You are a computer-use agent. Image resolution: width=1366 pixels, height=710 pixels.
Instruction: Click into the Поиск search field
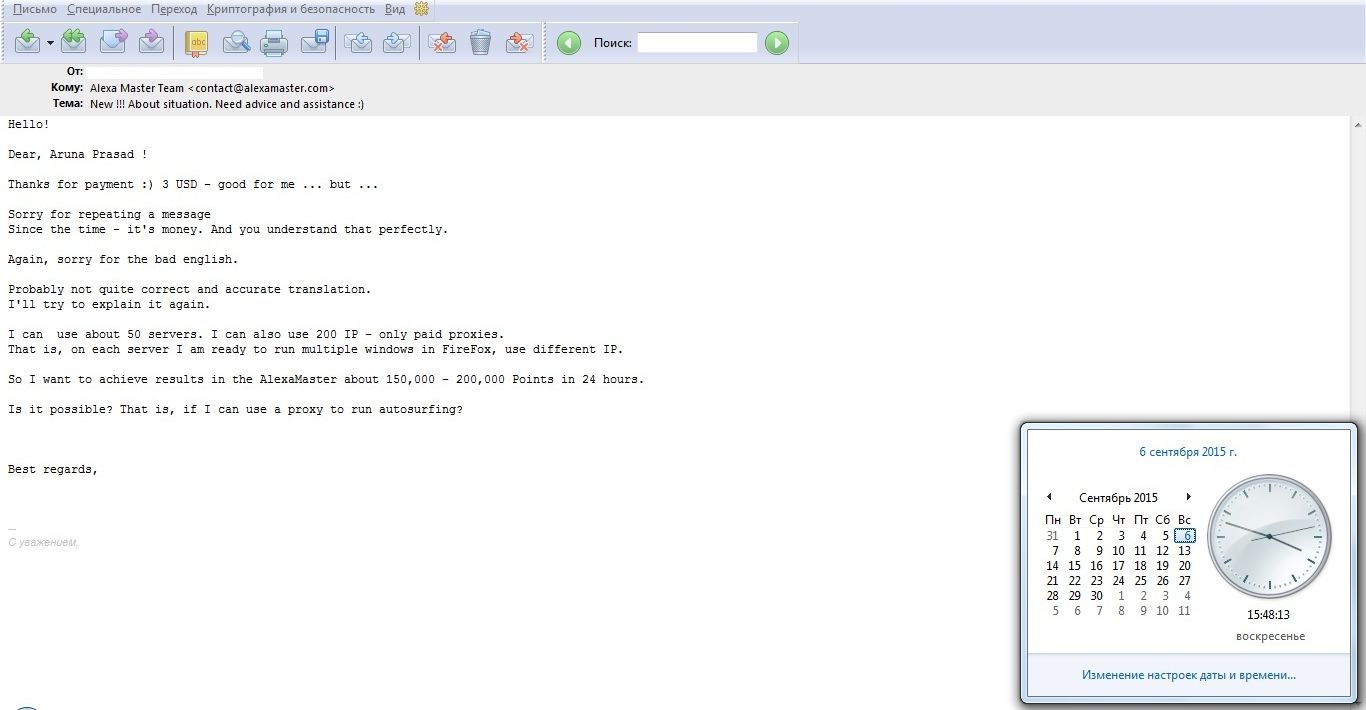[x=697, y=43]
